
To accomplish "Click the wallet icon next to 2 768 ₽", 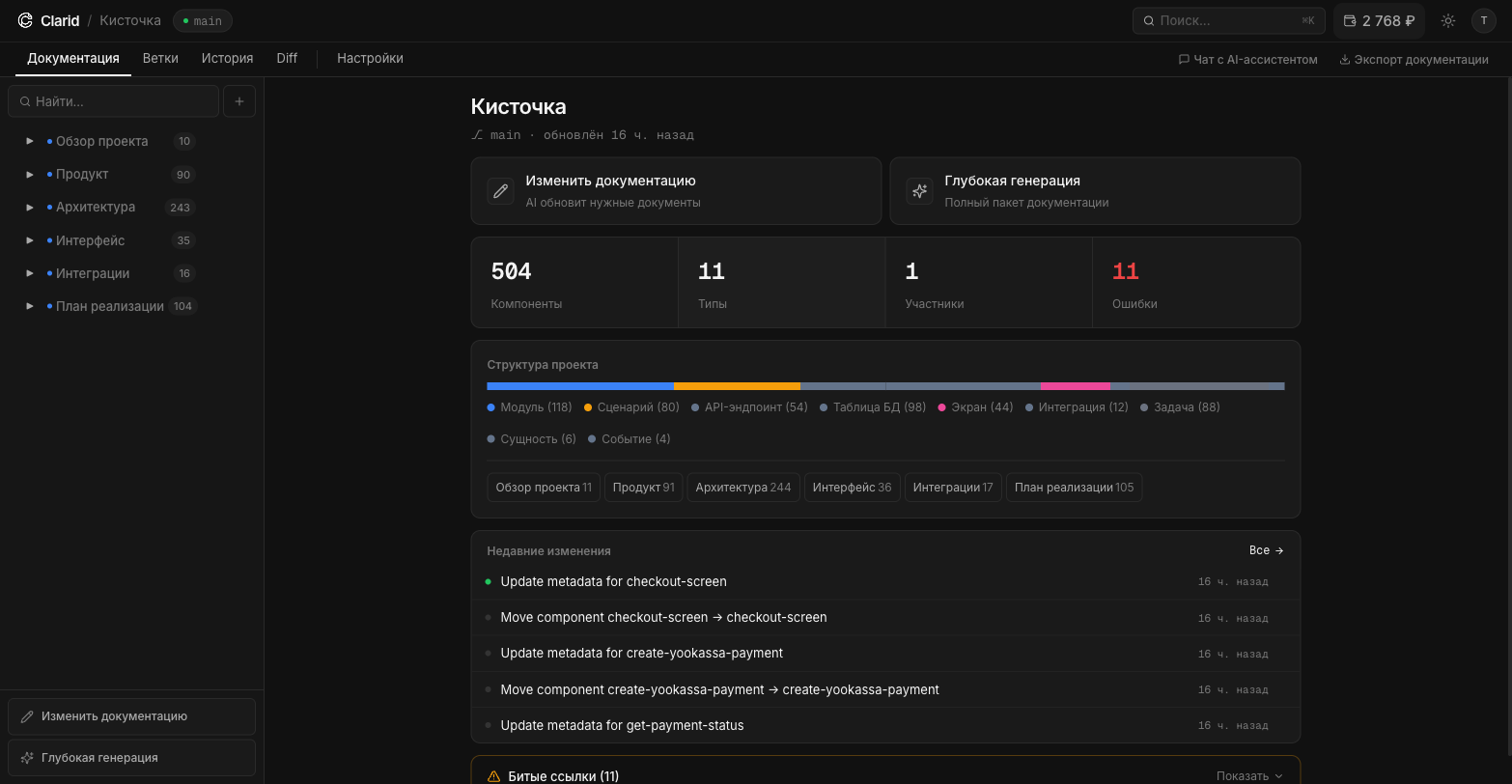I will coord(1349,20).
